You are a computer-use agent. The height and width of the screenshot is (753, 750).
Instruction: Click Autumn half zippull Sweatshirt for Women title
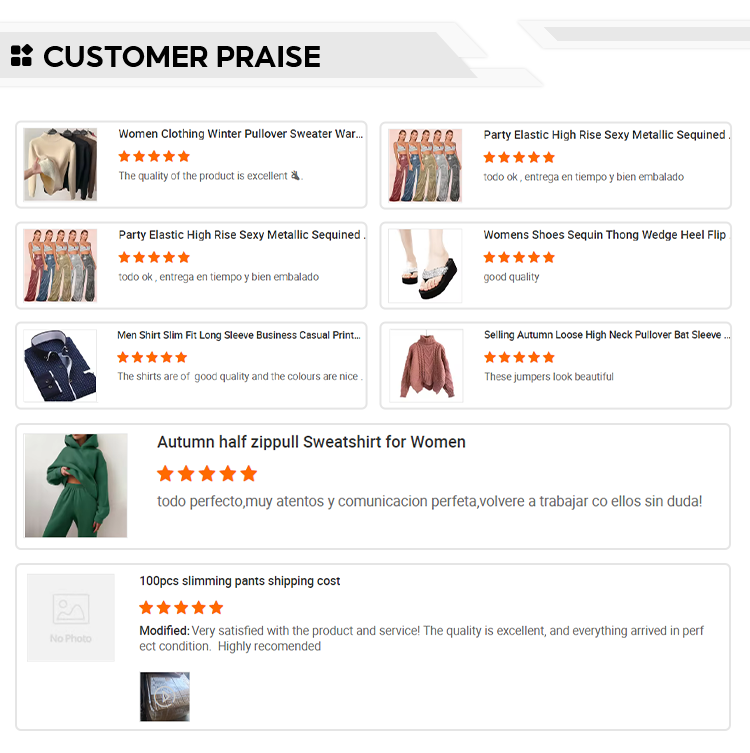311,442
